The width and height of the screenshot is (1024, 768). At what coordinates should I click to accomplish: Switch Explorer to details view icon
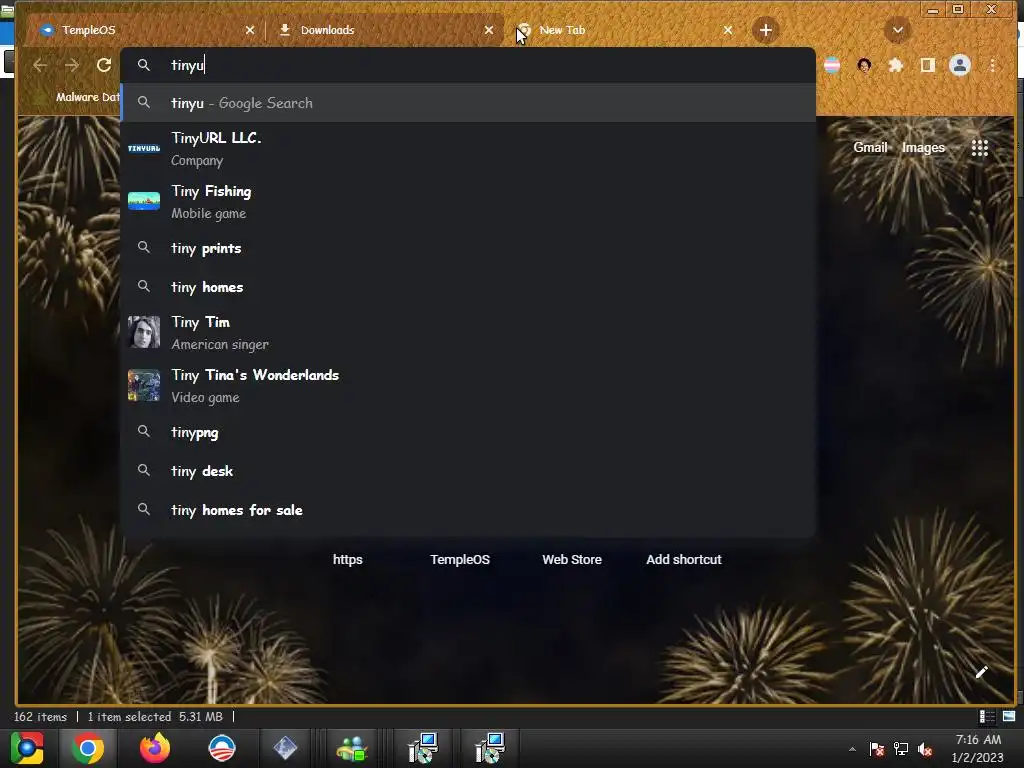click(987, 717)
